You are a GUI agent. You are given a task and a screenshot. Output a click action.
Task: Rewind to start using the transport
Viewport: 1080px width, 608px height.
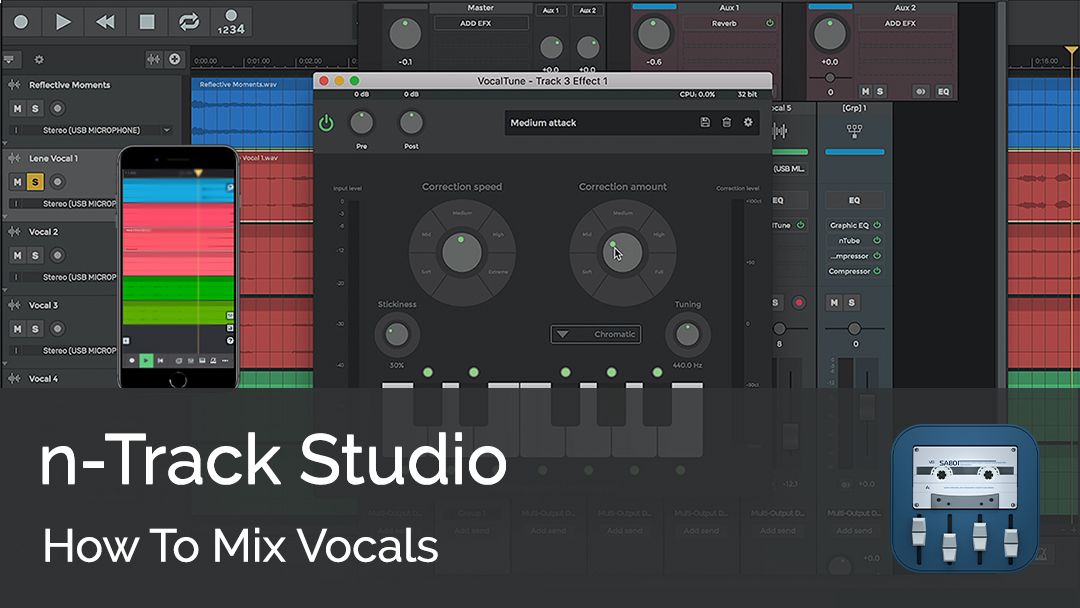(105, 22)
